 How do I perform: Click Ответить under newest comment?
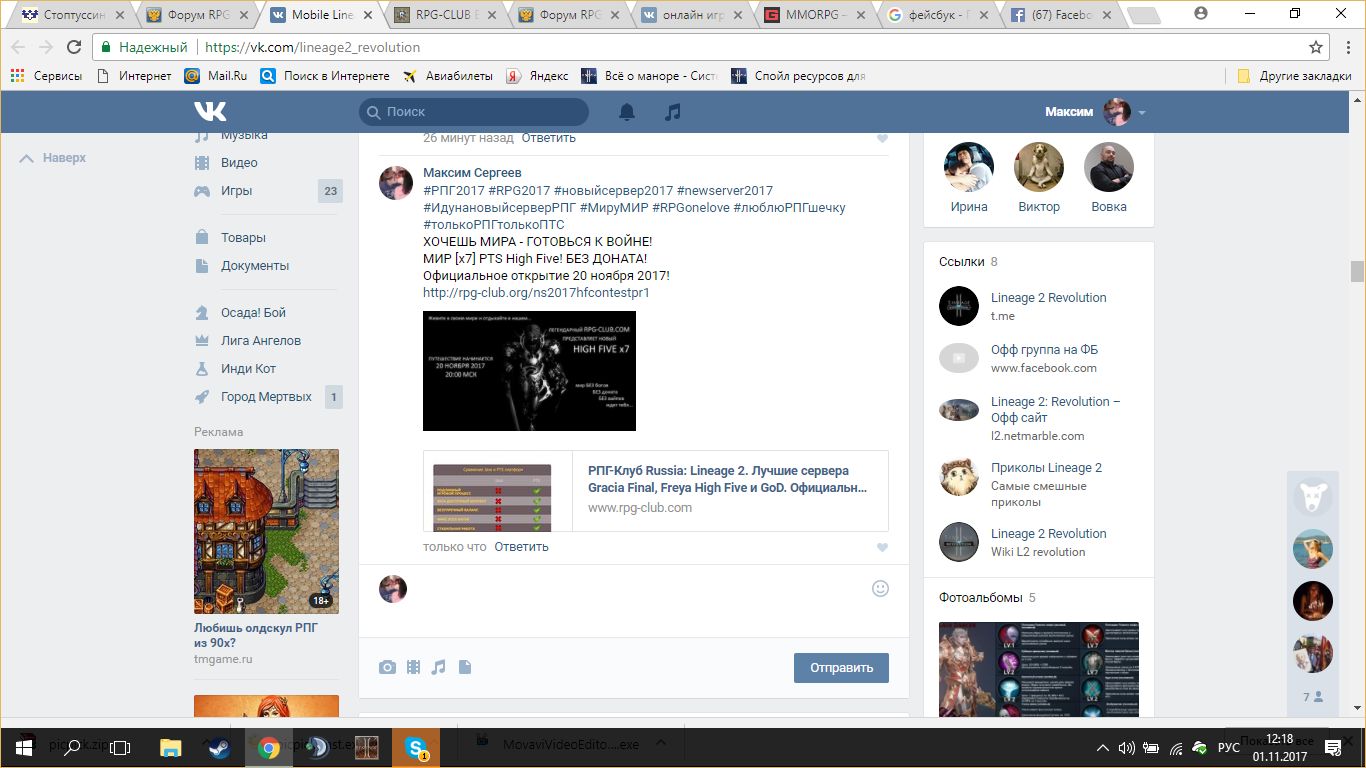(x=521, y=547)
